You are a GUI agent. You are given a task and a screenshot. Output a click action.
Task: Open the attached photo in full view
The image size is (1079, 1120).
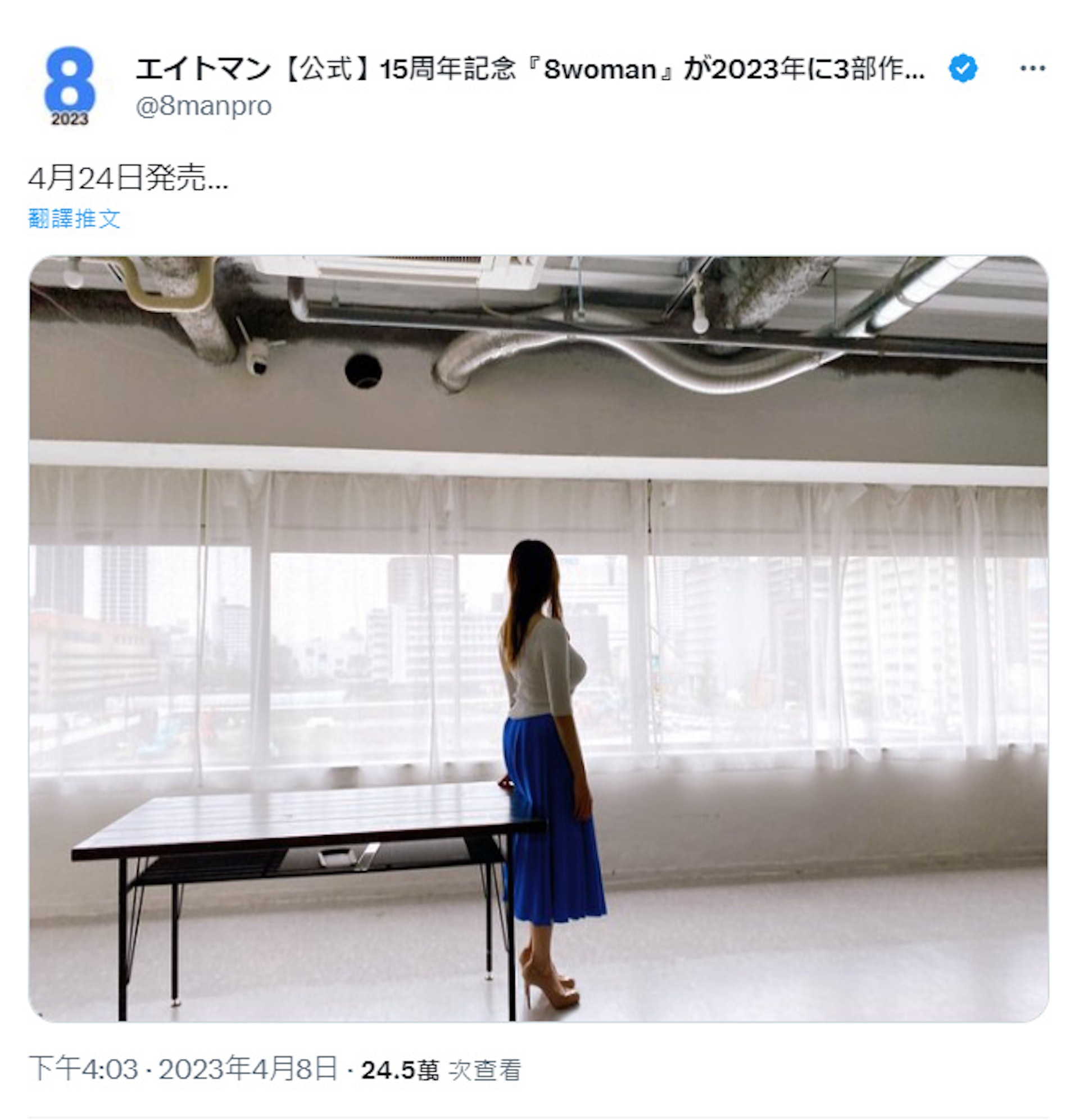538,638
